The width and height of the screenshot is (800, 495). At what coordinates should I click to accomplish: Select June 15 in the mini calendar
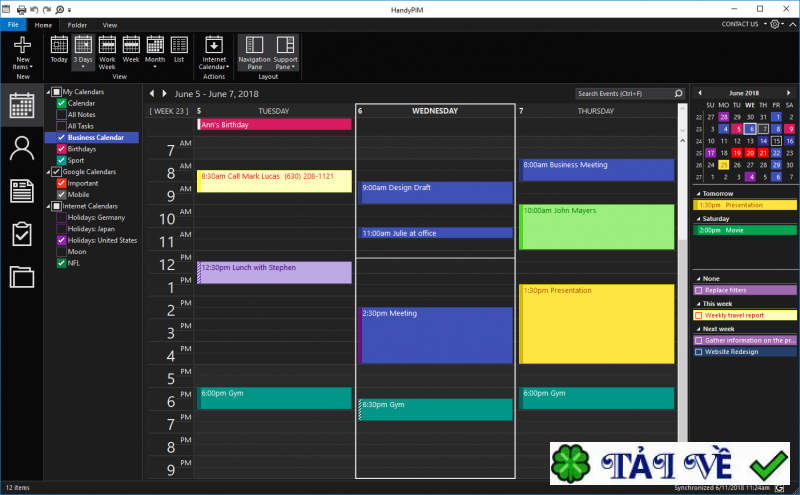pyautogui.click(x=776, y=141)
